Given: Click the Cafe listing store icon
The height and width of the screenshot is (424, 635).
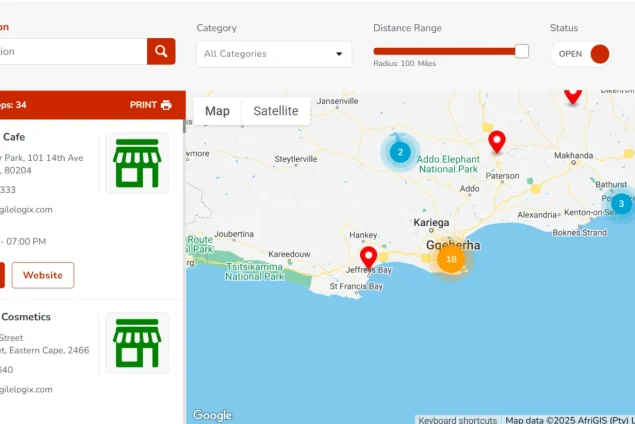Looking at the screenshot, I should (x=137, y=163).
